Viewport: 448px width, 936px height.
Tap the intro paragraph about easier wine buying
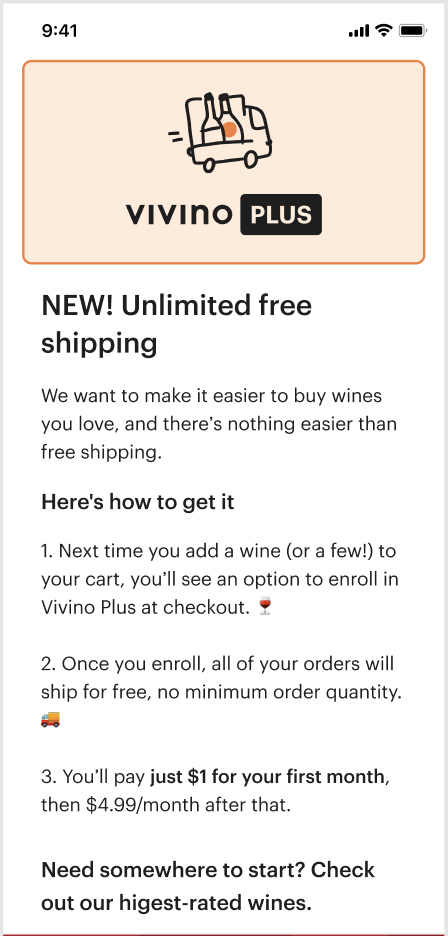[219, 424]
